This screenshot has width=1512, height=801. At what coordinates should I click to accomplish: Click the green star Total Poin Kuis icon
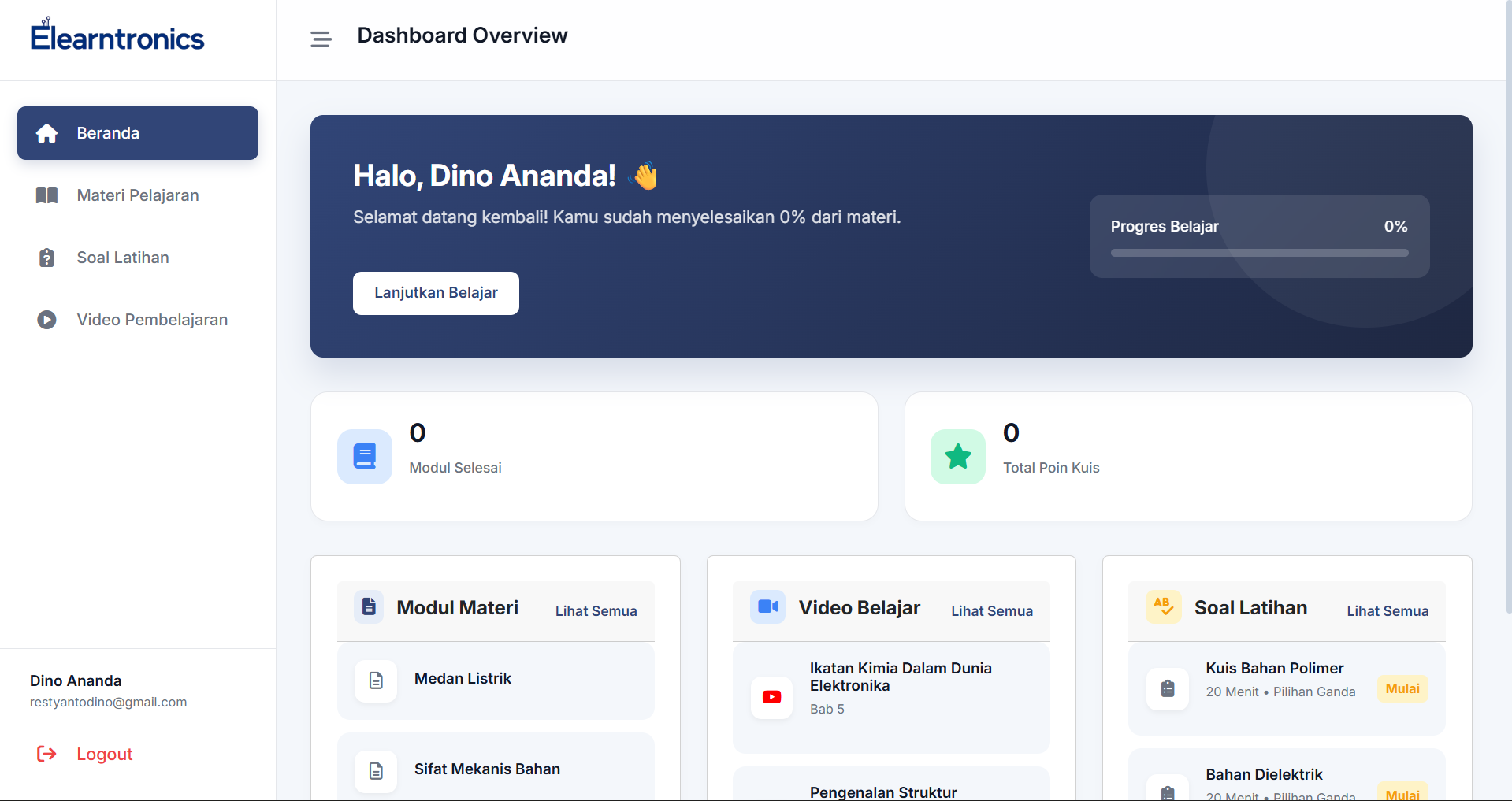click(x=958, y=457)
